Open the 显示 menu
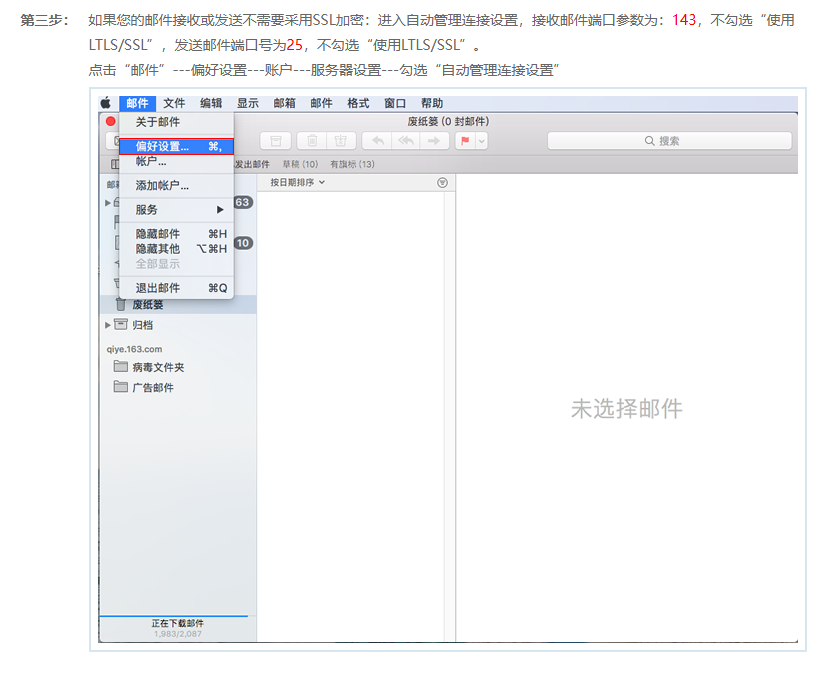 247,103
